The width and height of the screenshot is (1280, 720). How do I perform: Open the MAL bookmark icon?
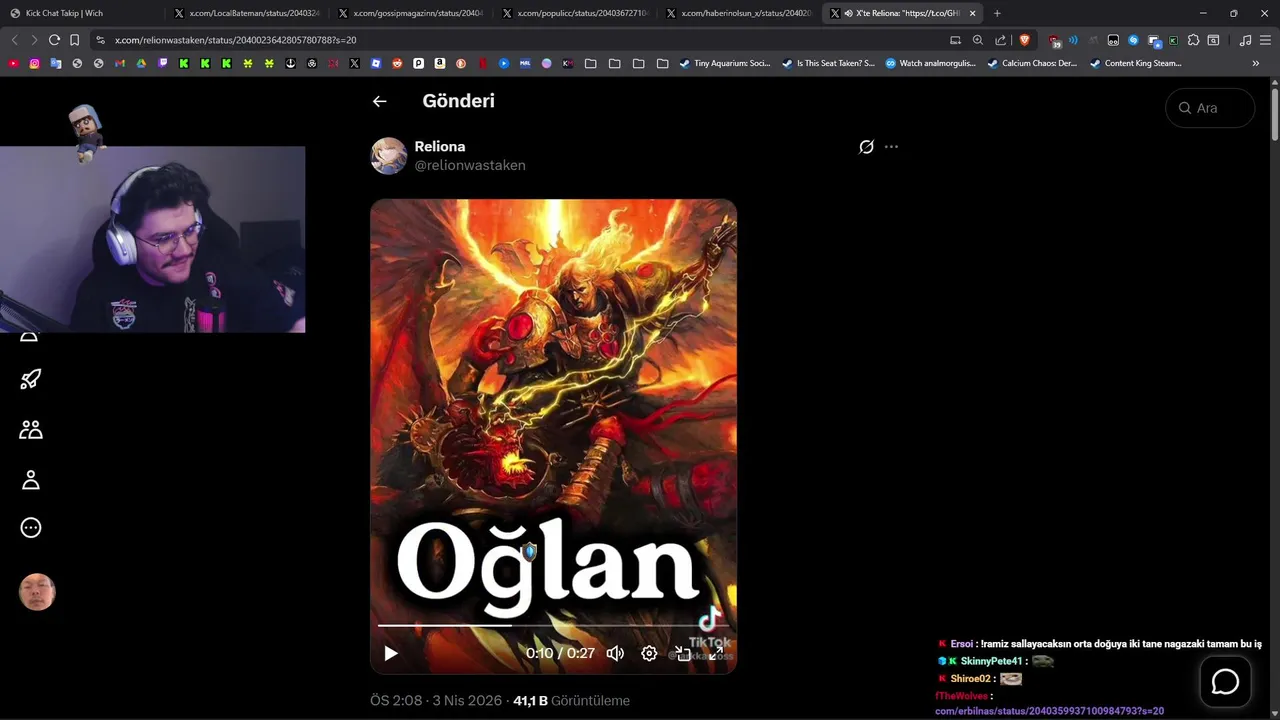tap(525, 63)
